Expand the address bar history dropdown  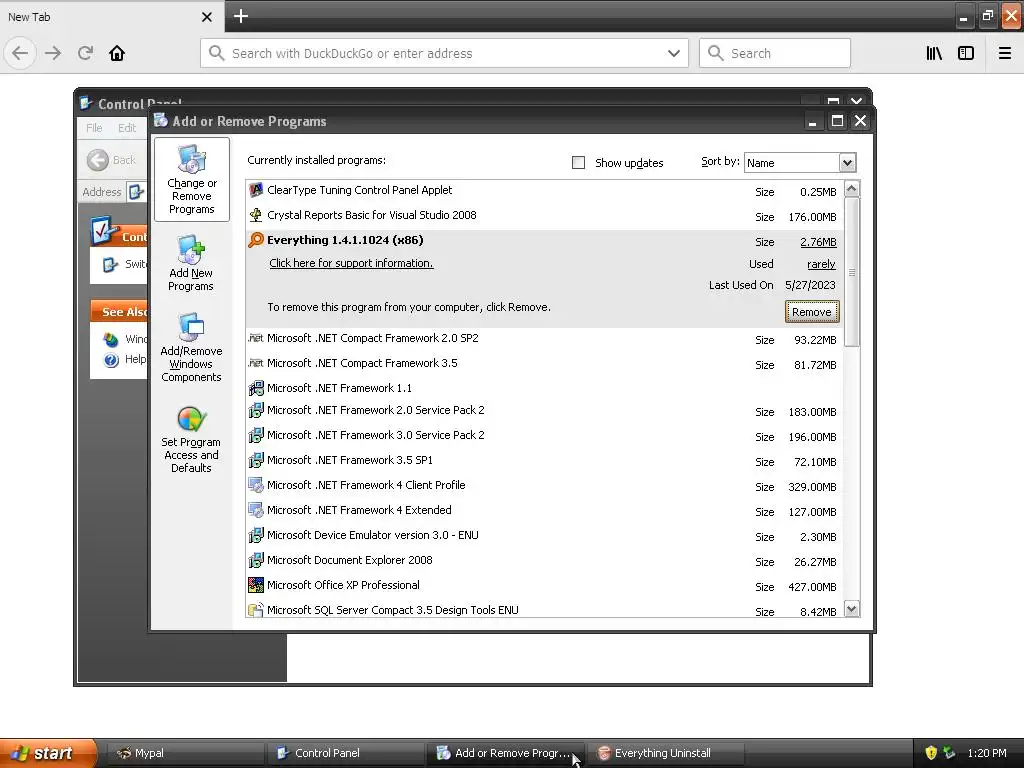click(674, 53)
